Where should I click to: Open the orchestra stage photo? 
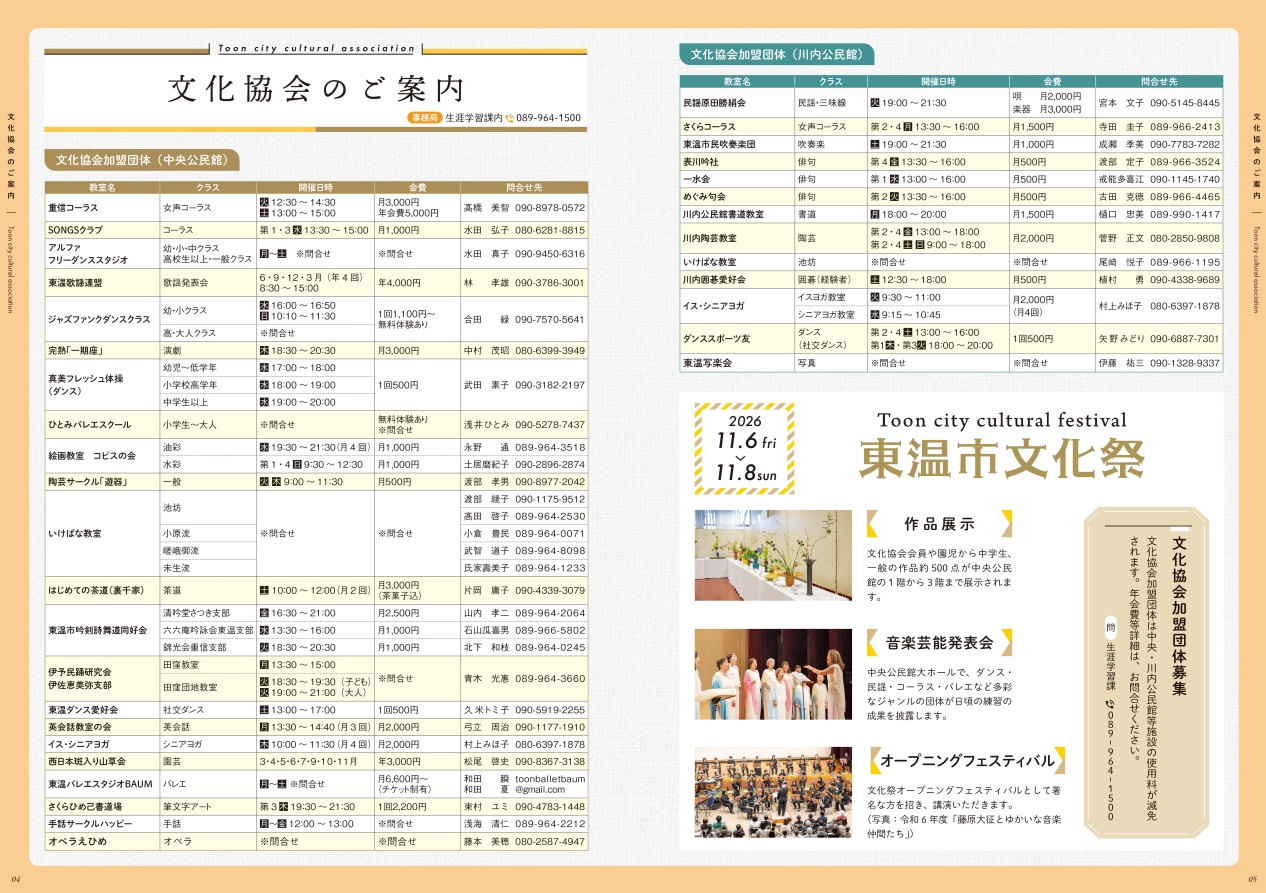pos(773,792)
